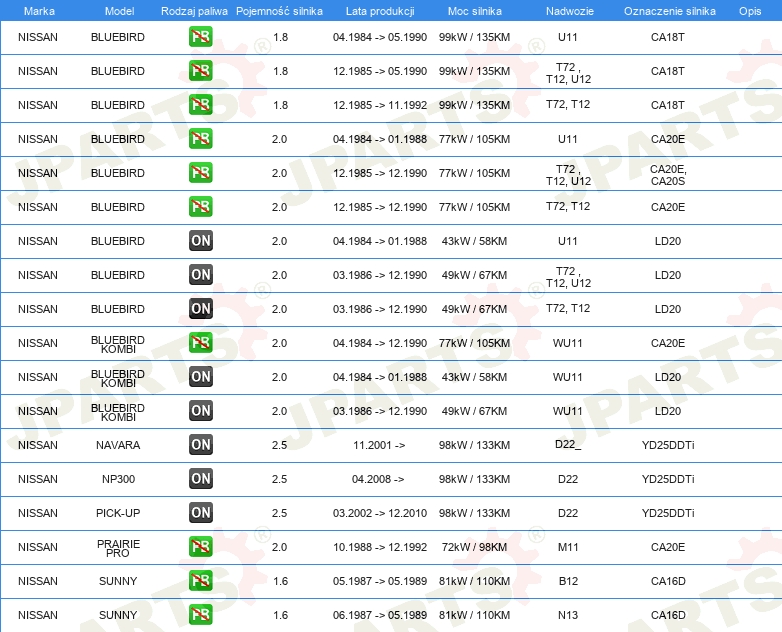Click NISSAN make cell in Prairie Pro row
The height and width of the screenshot is (632, 782).
coord(38,547)
